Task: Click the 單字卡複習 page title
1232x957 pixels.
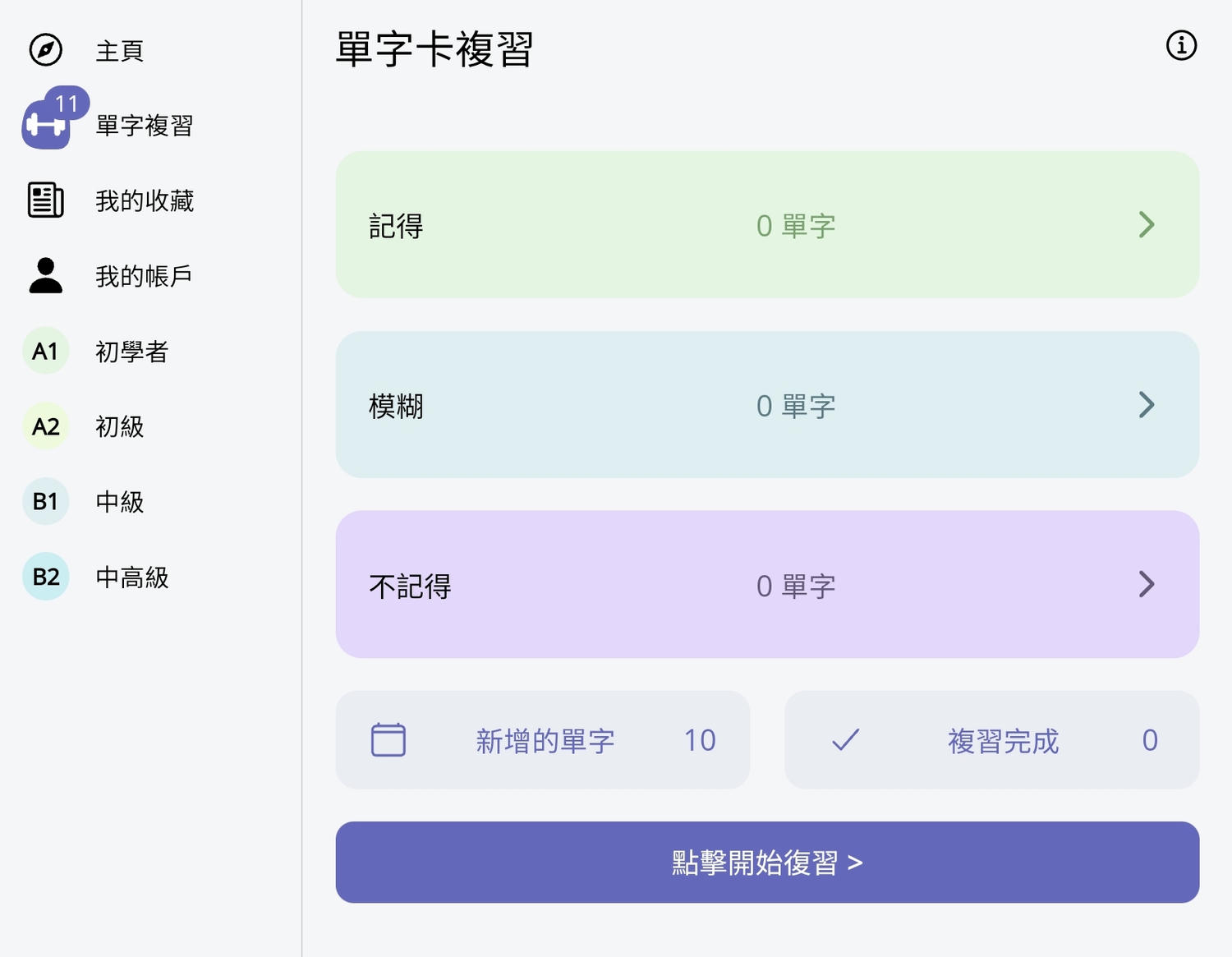Action: click(x=435, y=49)
